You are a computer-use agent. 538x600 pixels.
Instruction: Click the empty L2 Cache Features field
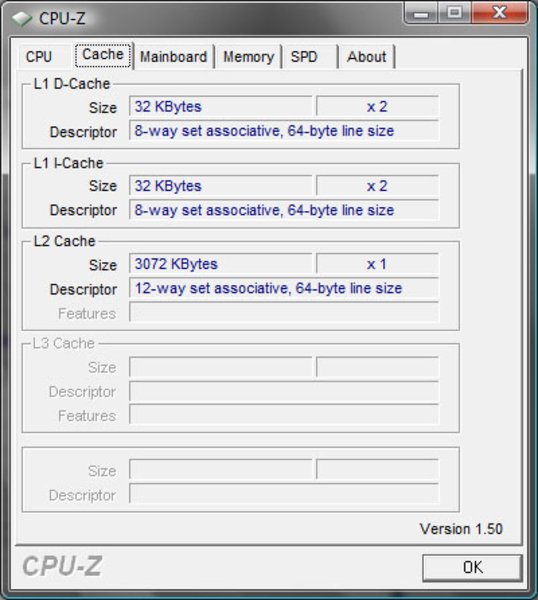point(284,312)
